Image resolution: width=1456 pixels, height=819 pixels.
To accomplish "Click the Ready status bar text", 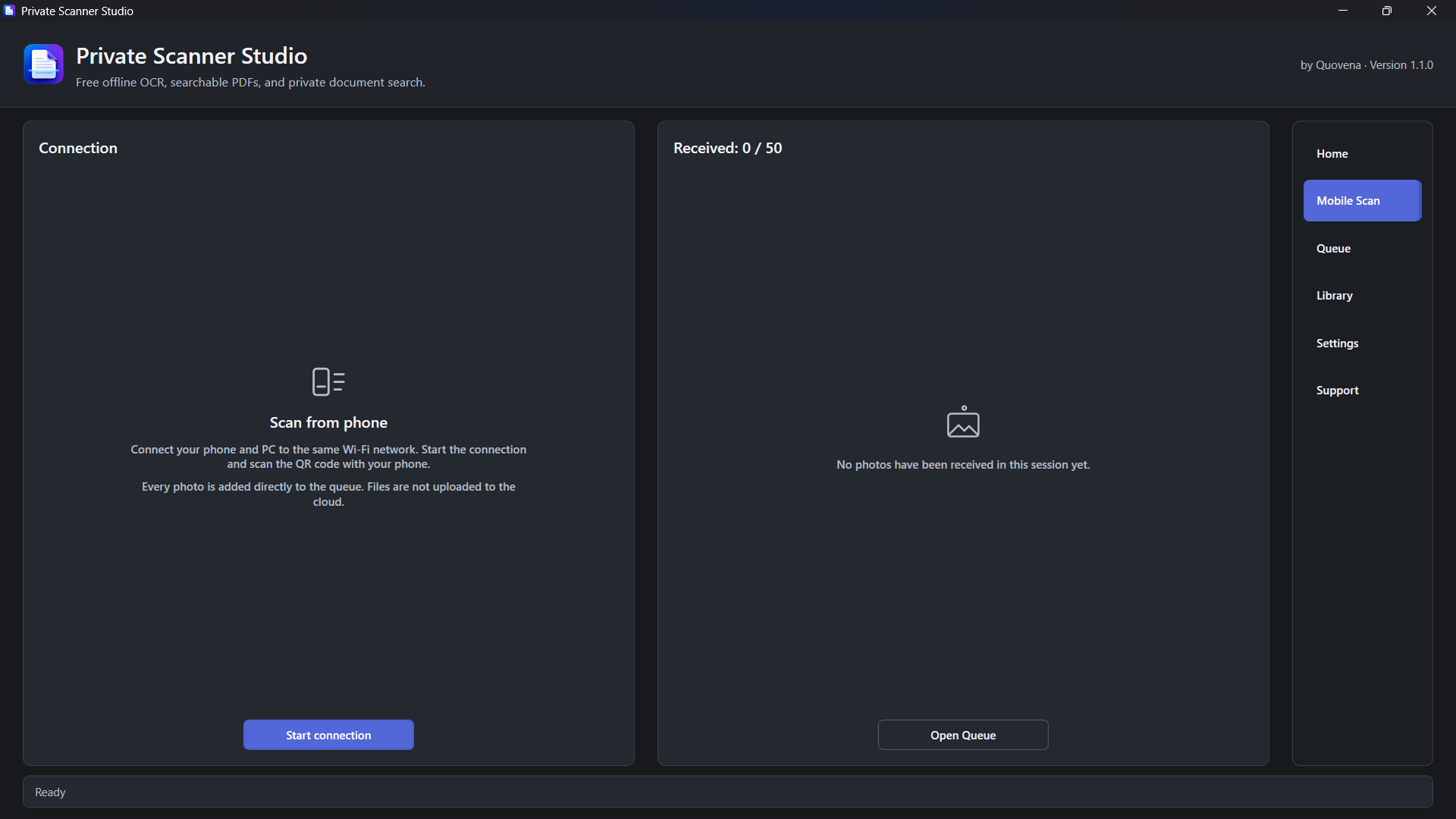I will coord(50,792).
